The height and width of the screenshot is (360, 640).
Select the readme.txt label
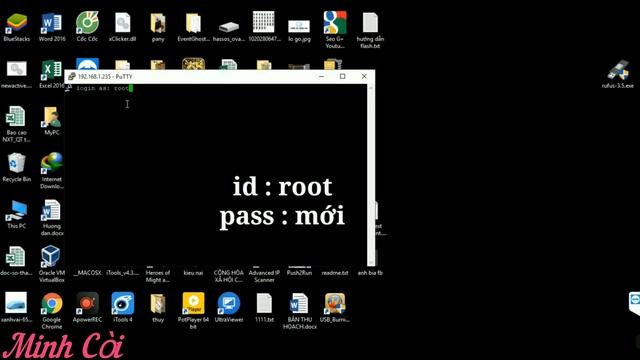click(335, 273)
